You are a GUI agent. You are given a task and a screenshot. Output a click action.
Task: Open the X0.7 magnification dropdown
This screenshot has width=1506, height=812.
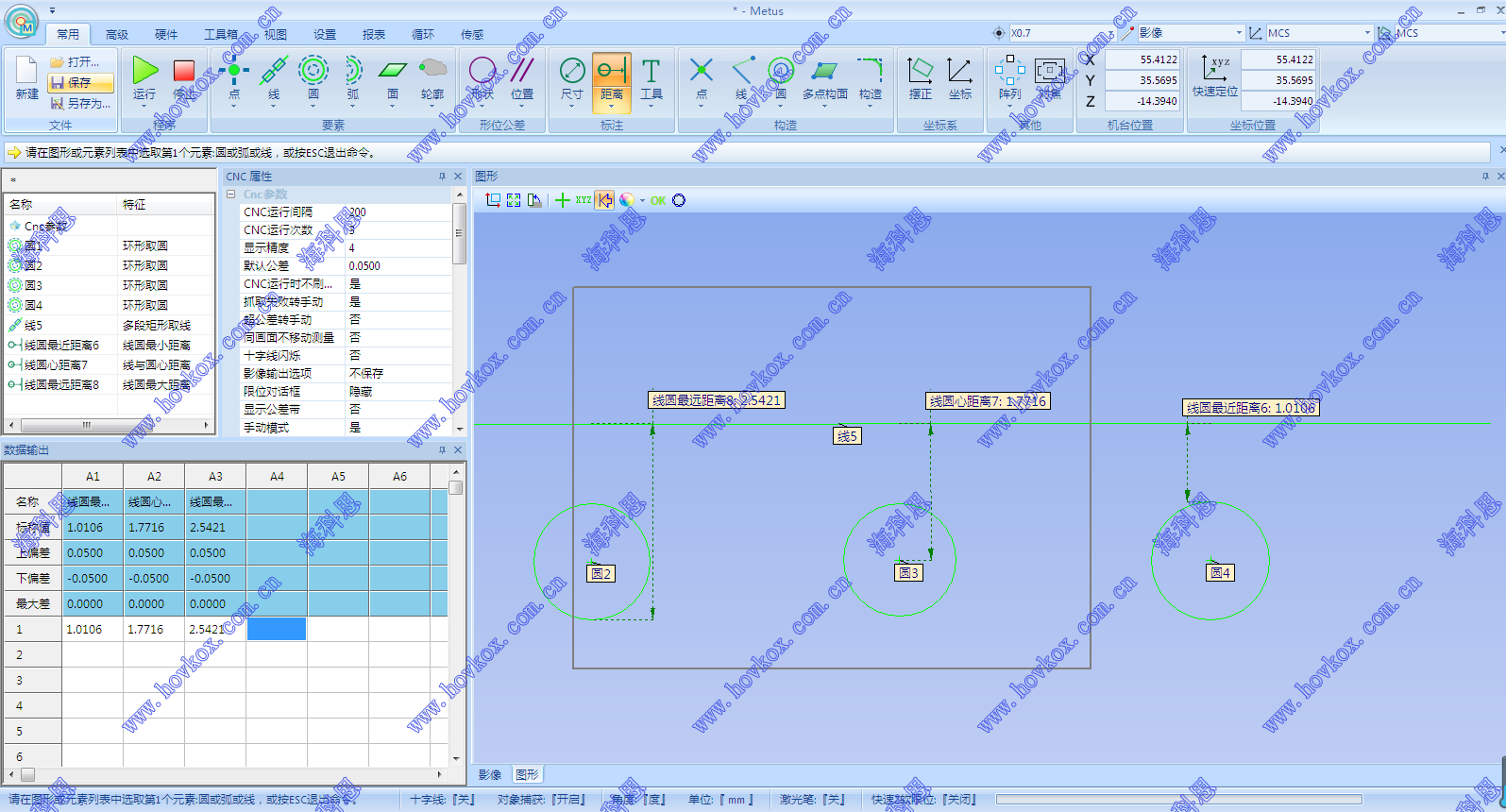[x=1110, y=33]
